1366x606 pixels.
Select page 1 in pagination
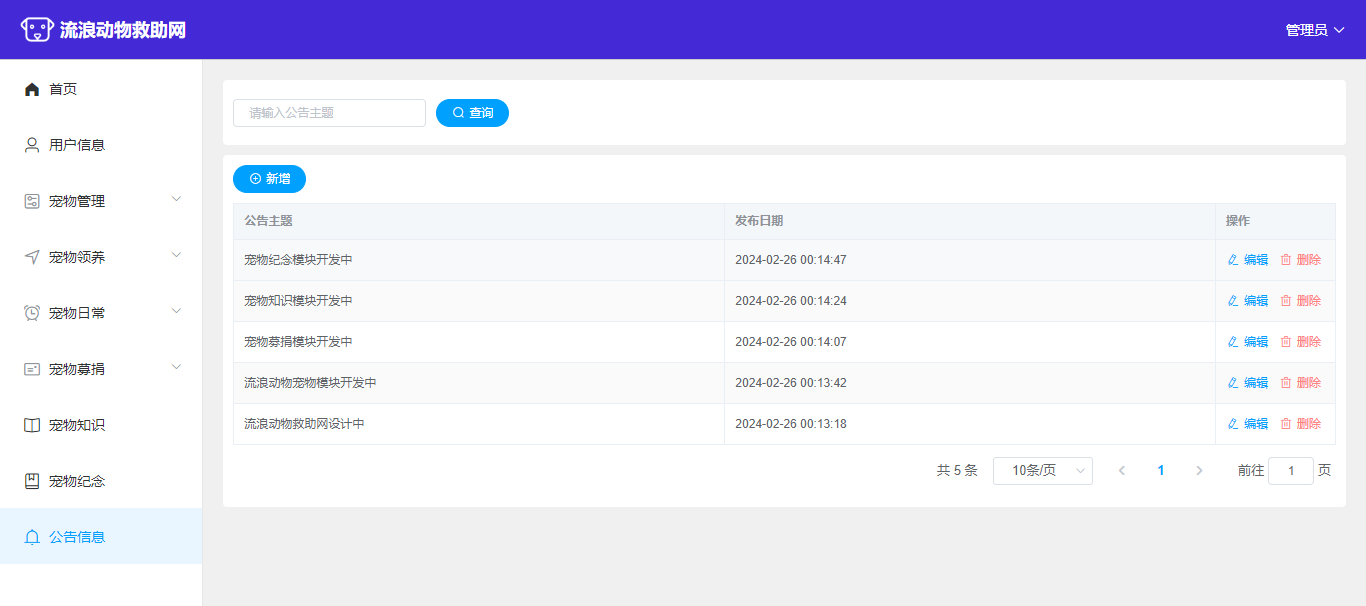click(1160, 471)
